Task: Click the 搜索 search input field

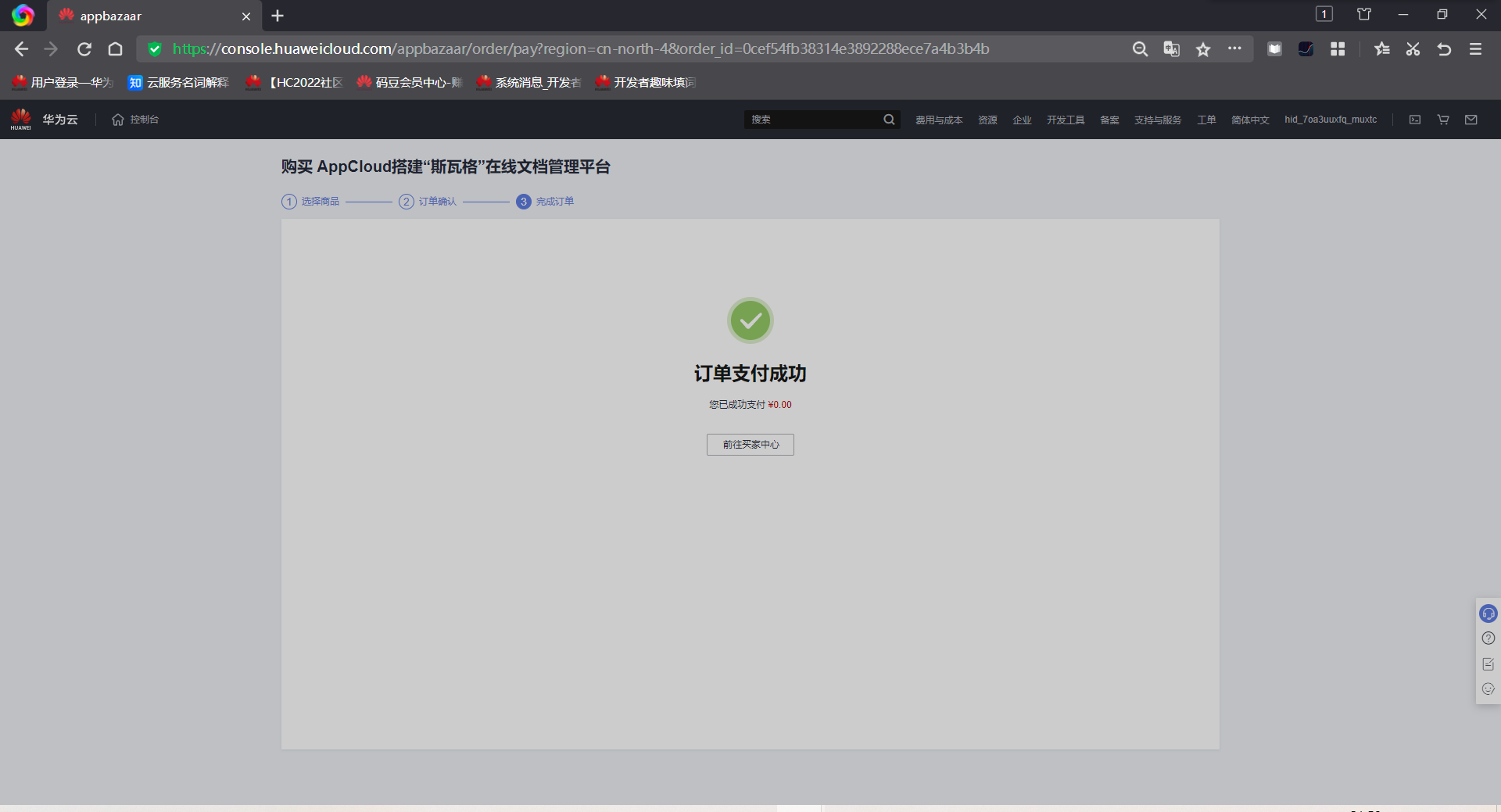Action: [813, 120]
